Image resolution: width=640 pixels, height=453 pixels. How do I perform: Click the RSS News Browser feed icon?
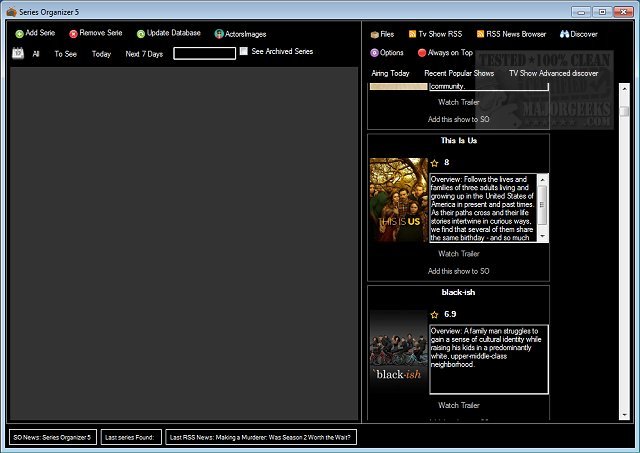click(480, 34)
